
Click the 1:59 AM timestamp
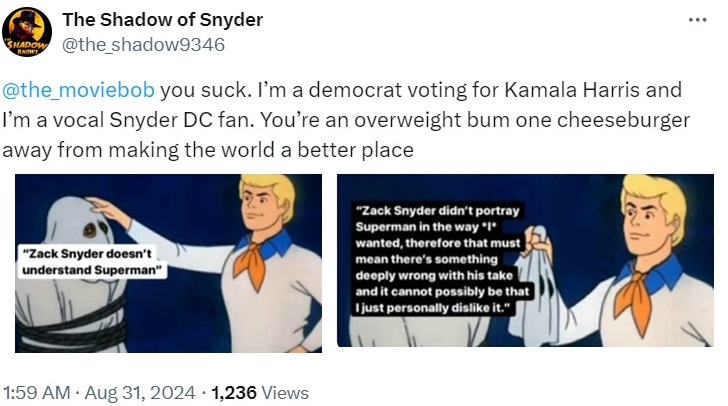(x=37, y=393)
